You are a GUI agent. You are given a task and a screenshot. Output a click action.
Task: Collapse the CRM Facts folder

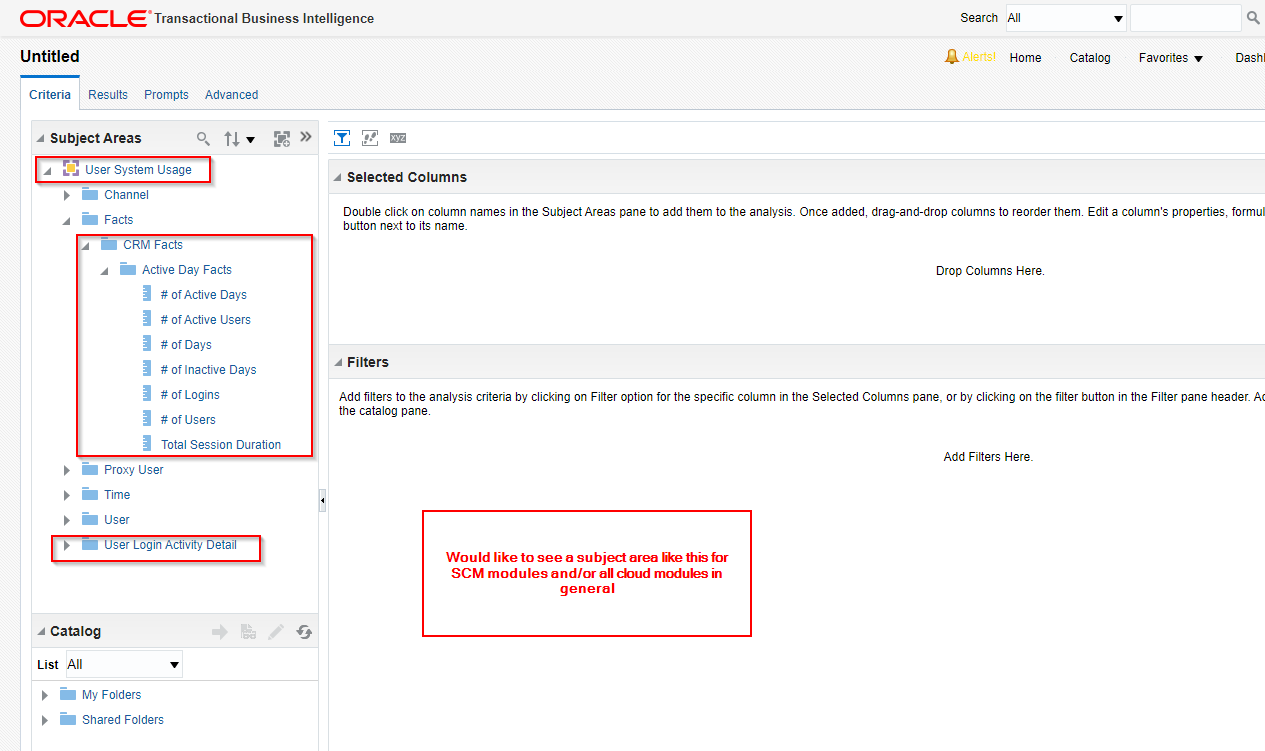coord(86,246)
